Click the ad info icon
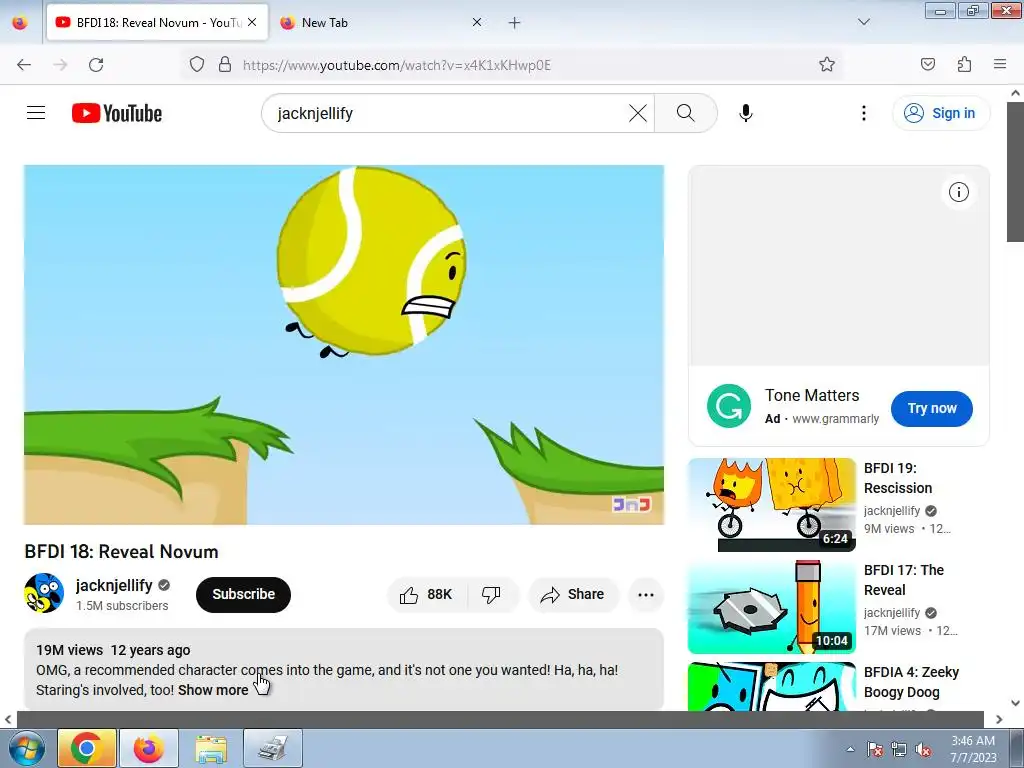This screenshot has height=768, width=1024. pyautogui.click(x=958, y=192)
